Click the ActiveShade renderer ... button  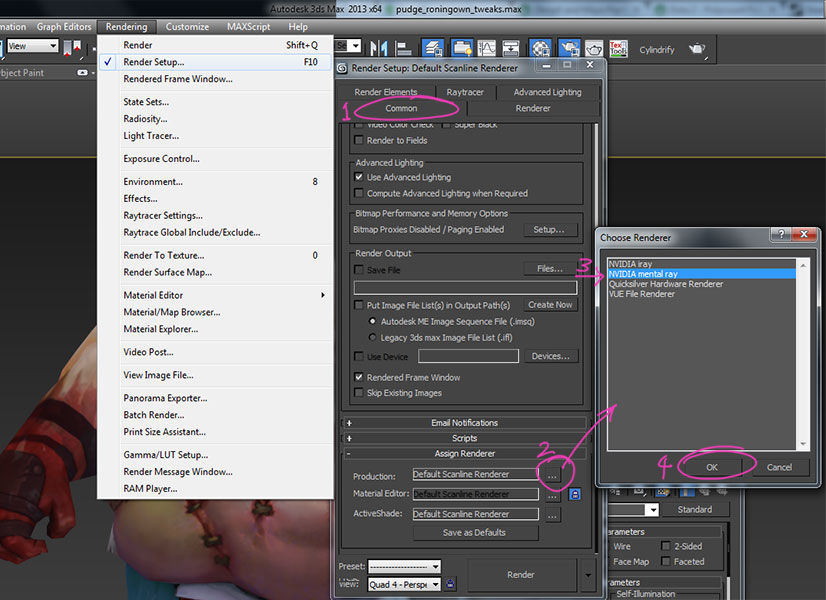point(552,515)
